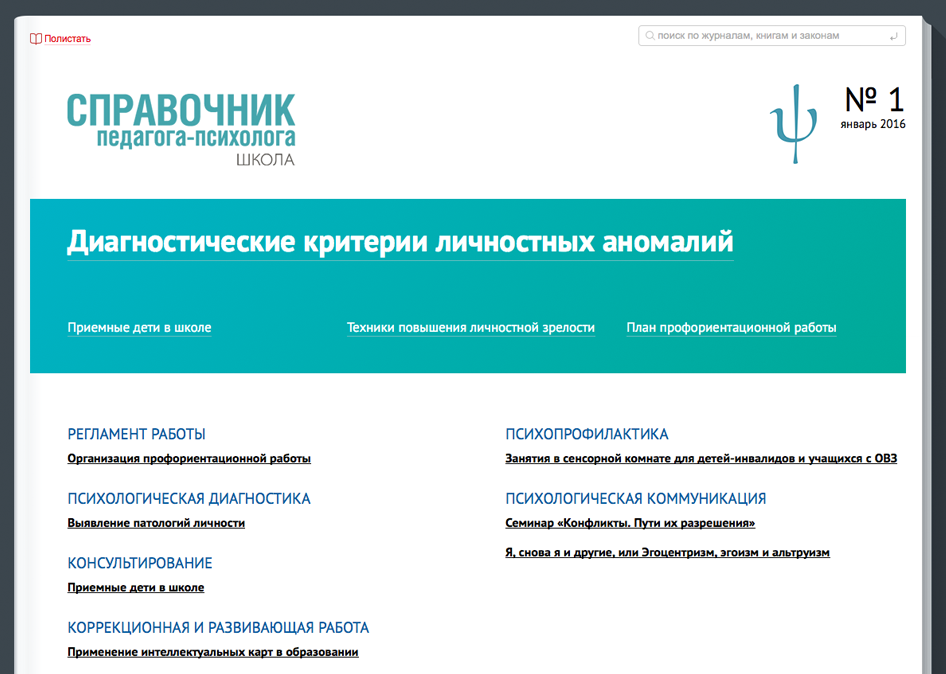Select section heading Психопрофилактика
Image resolution: width=946 pixels, height=674 pixels.
(x=587, y=434)
